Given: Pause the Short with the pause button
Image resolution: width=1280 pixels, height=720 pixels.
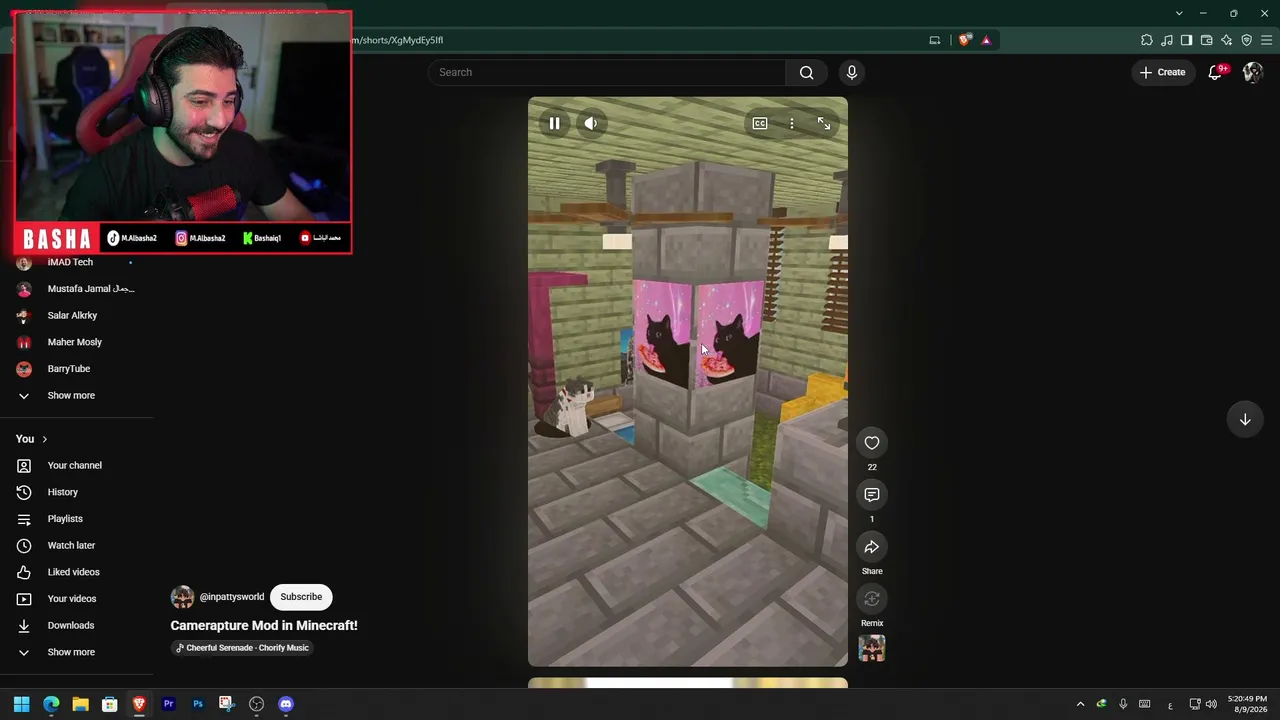Looking at the screenshot, I should [554, 123].
